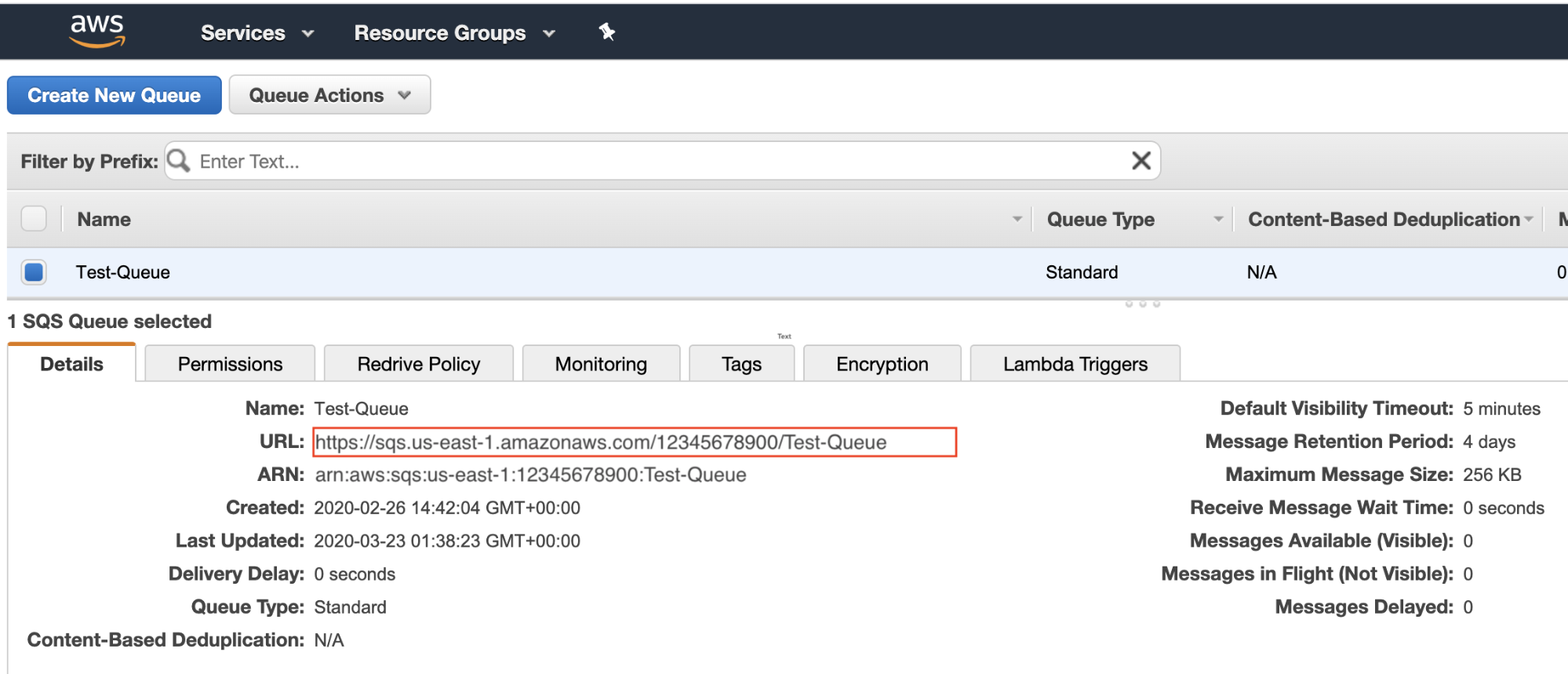Clear the filter with the X icon
Screen dimensions: 1568x674
point(1141,161)
